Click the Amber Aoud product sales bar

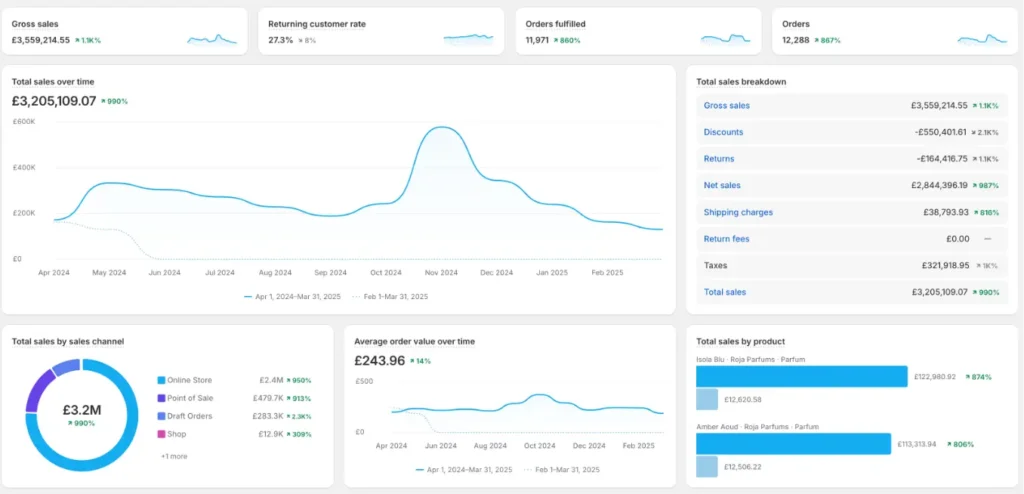pos(793,444)
